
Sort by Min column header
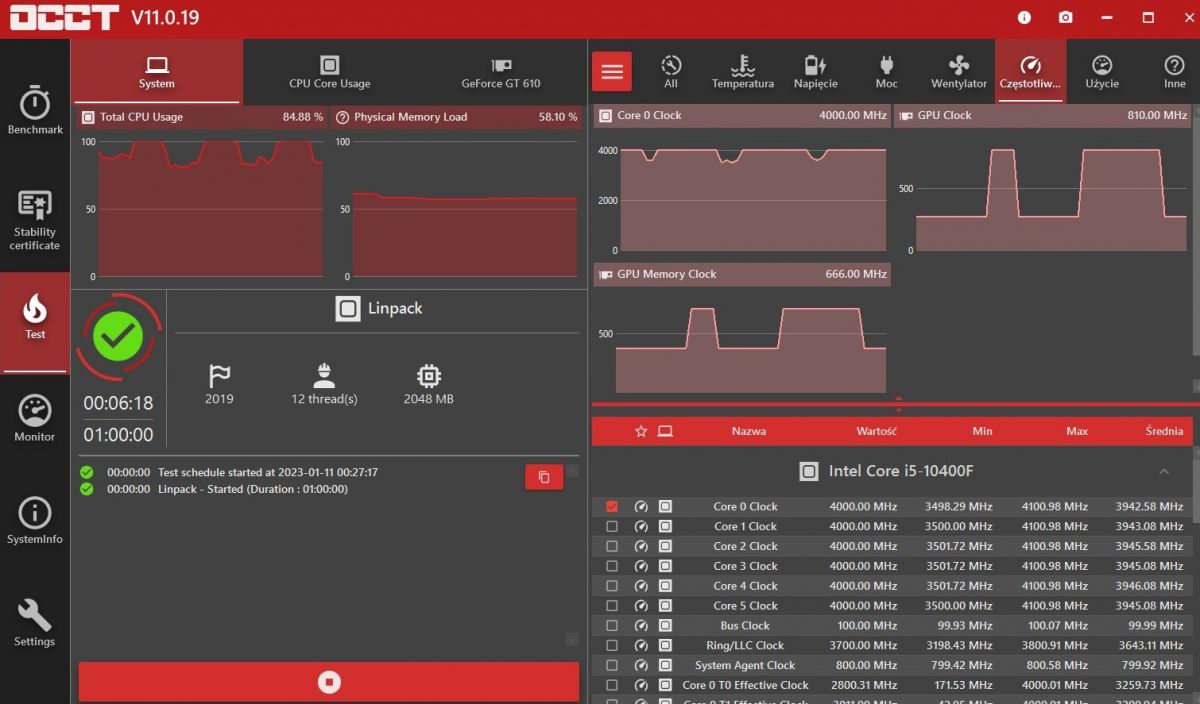(982, 431)
